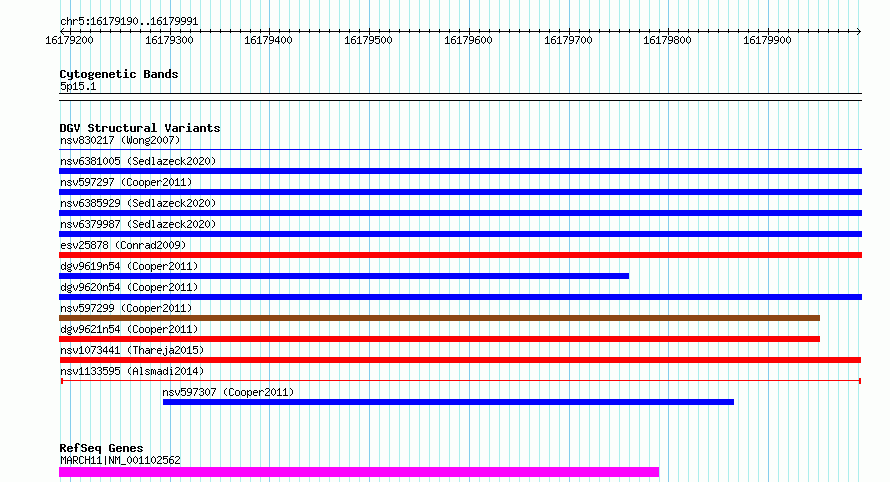Click the dgv9620n54 (Cooper2011) label
The width and height of the screenshot is (890, 482).
point(129,287)
